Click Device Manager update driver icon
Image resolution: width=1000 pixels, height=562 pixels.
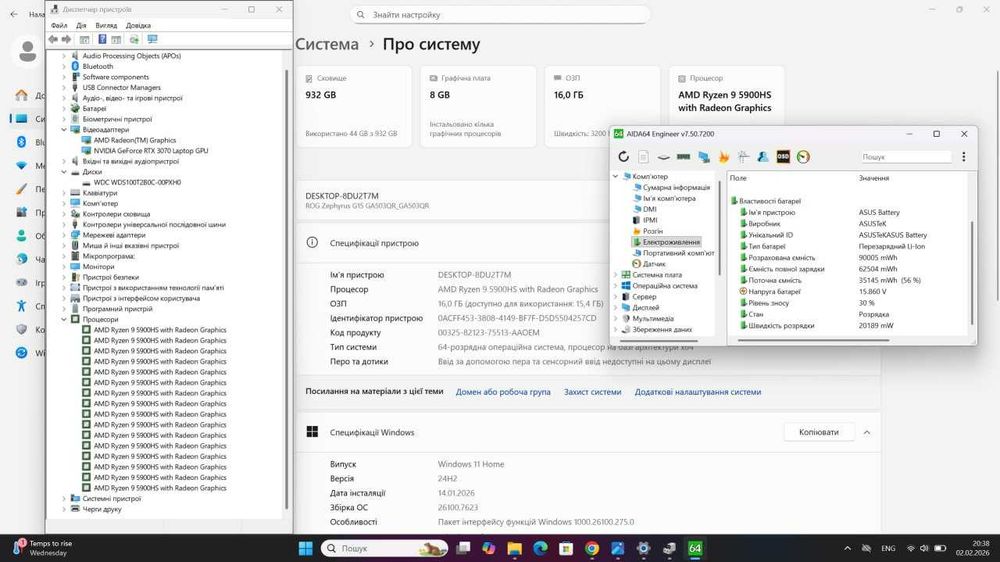(x=134, y=40)
